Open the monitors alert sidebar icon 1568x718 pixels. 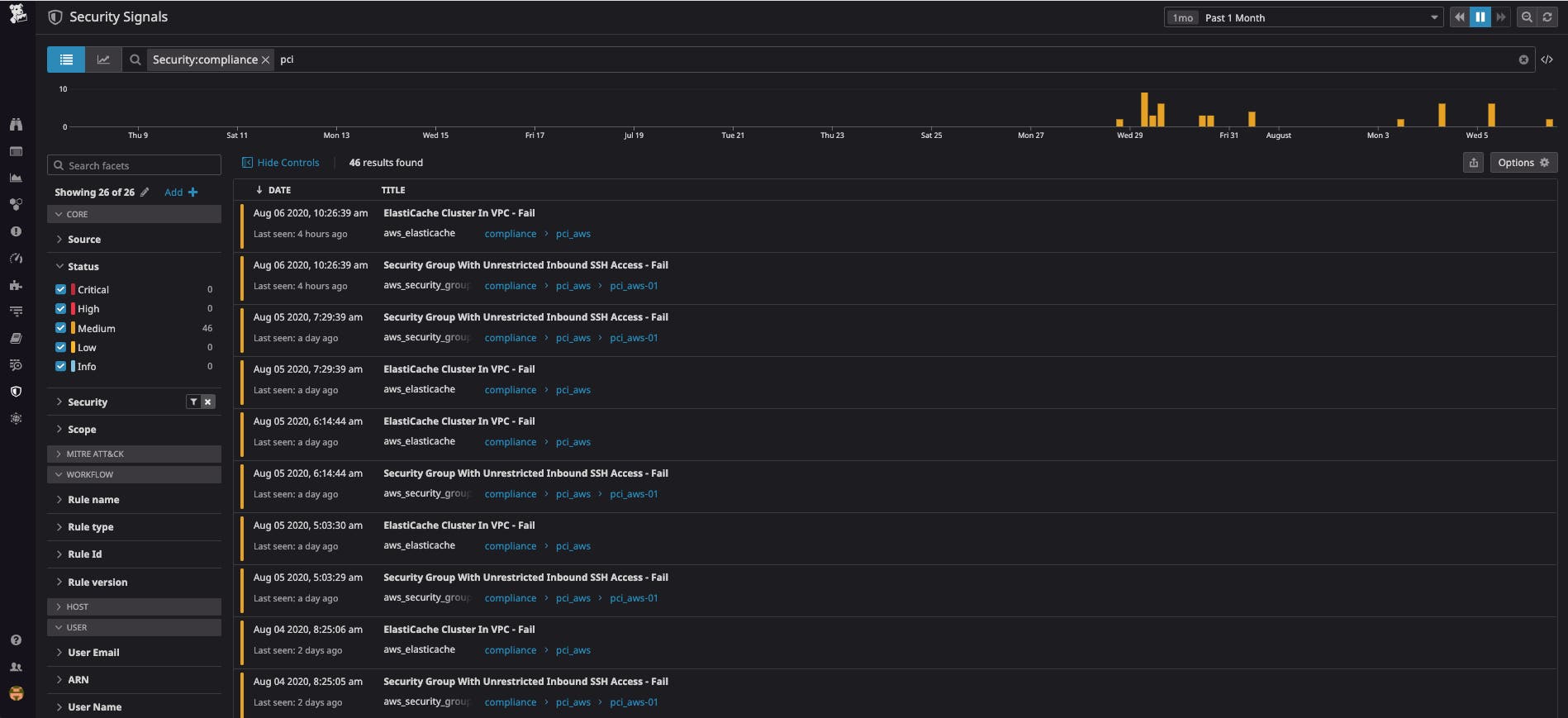(x=16, y=231)
